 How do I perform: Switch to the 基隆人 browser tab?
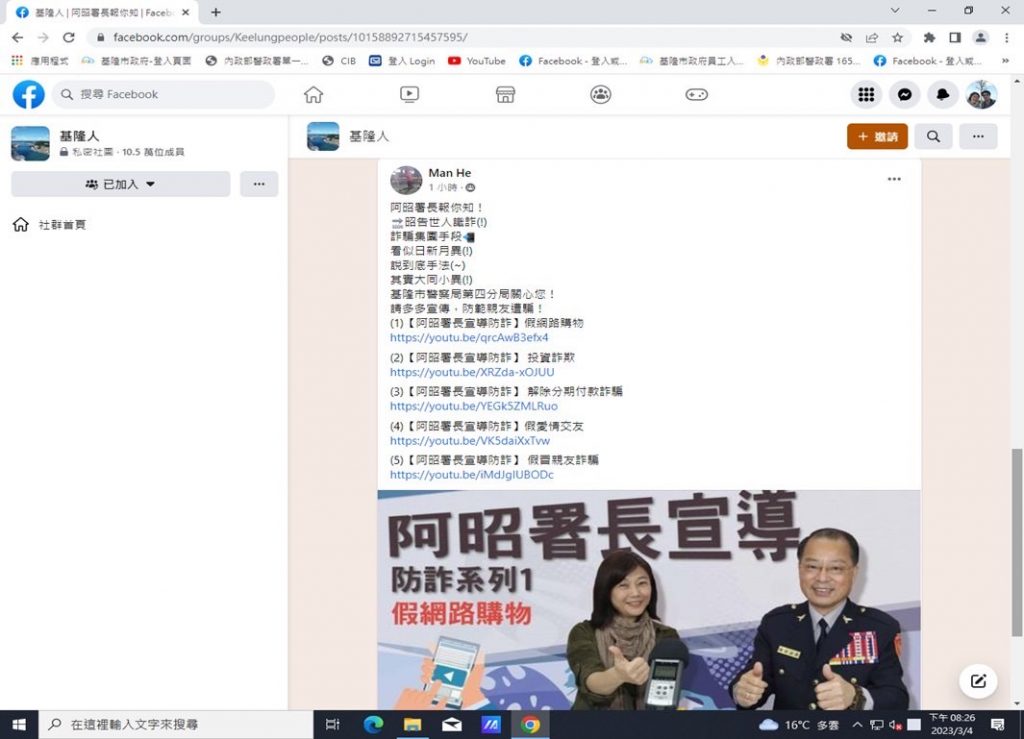tap(100, 12)
